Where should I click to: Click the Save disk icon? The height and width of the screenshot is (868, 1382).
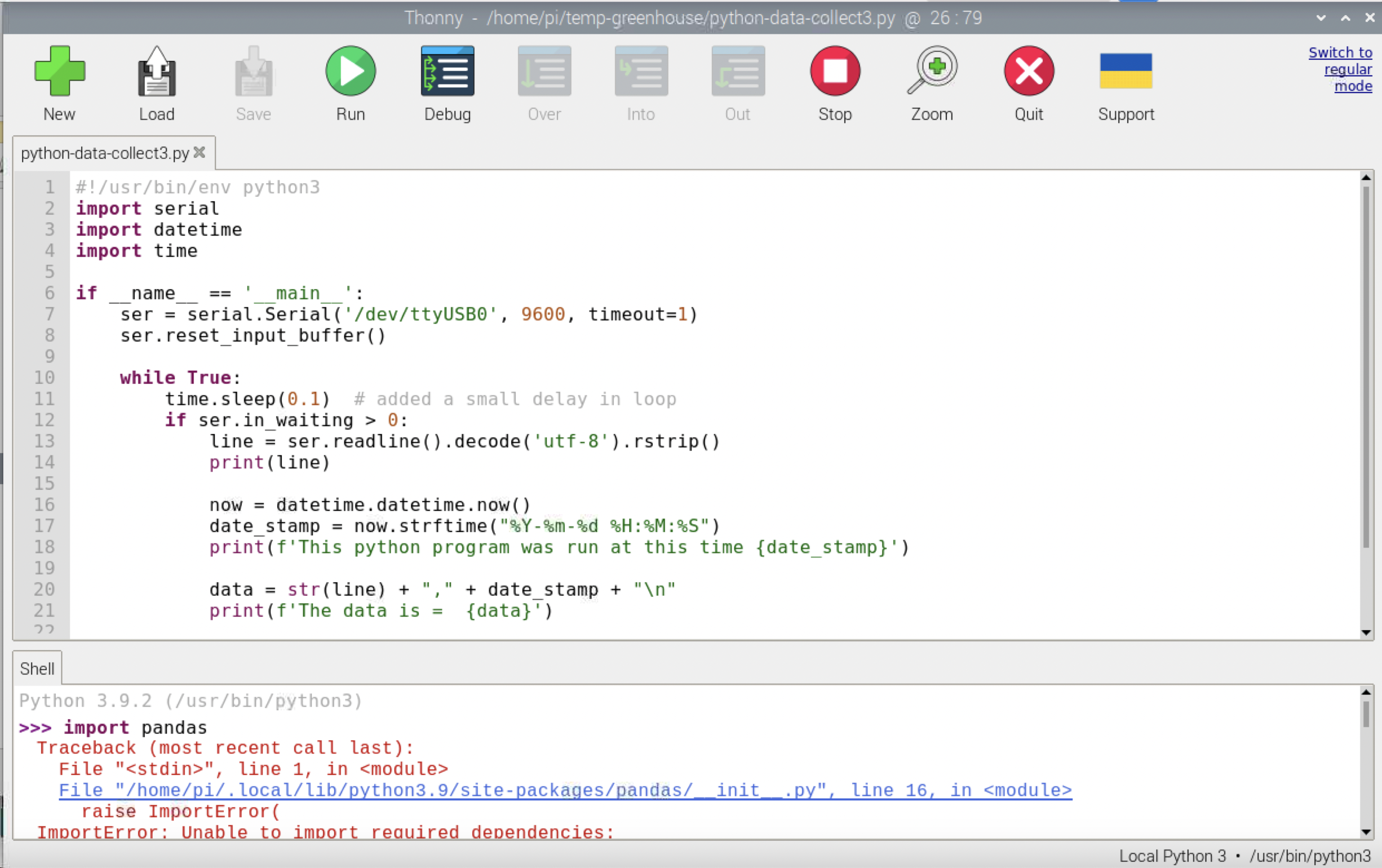coord(253,72)
